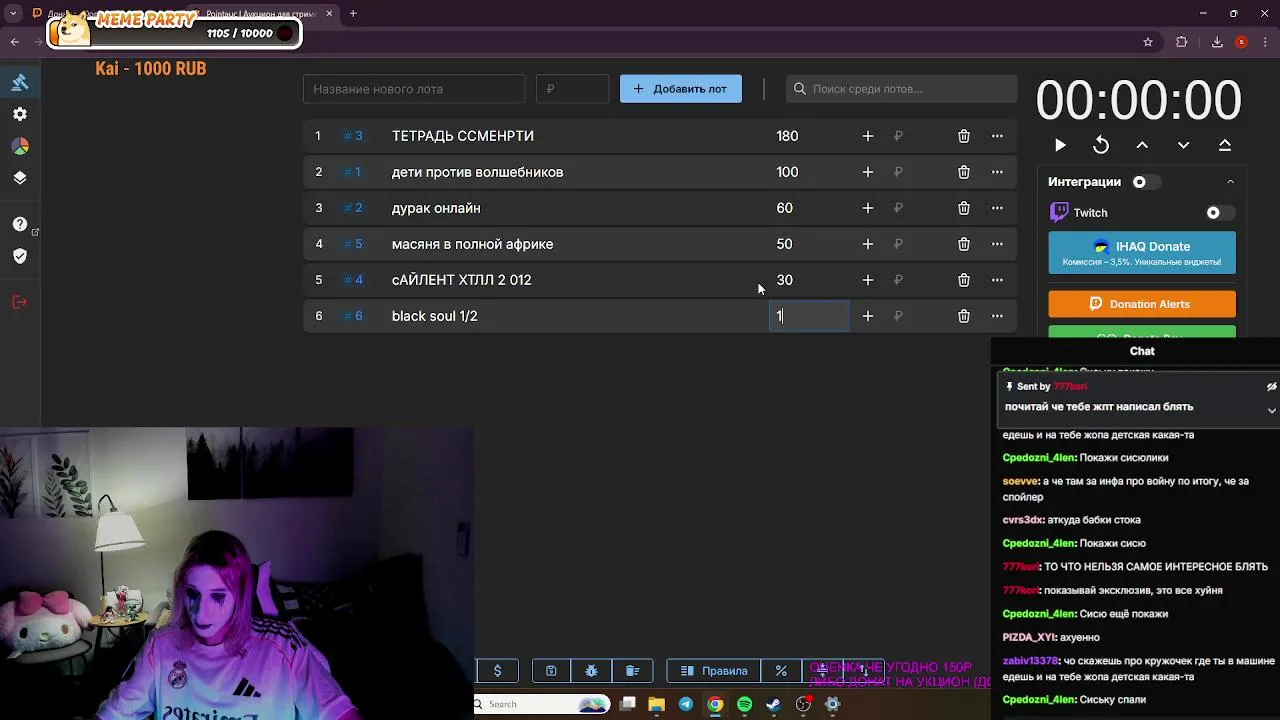Open Telegram from the taskbar

[x=685, y=704]
